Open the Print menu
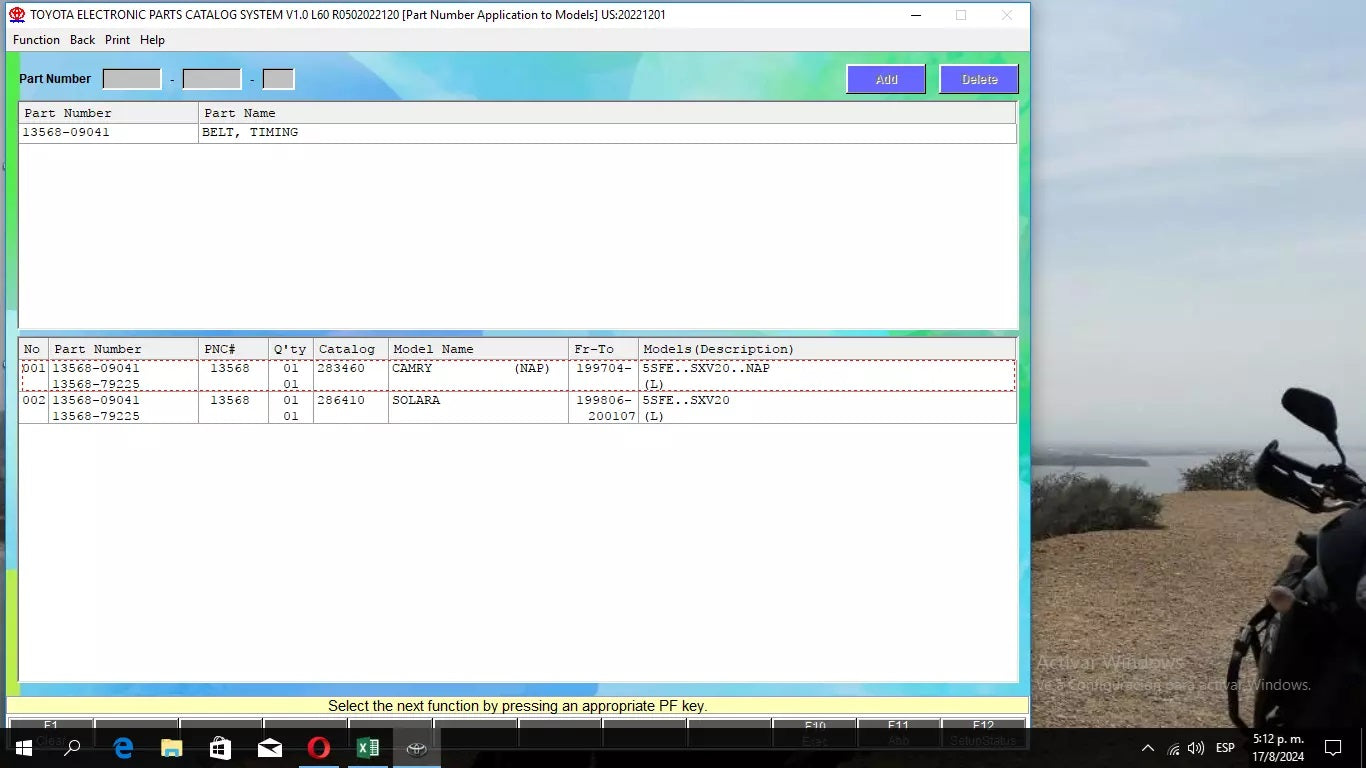Screen dimensions: 1366x768 (117, 40)
